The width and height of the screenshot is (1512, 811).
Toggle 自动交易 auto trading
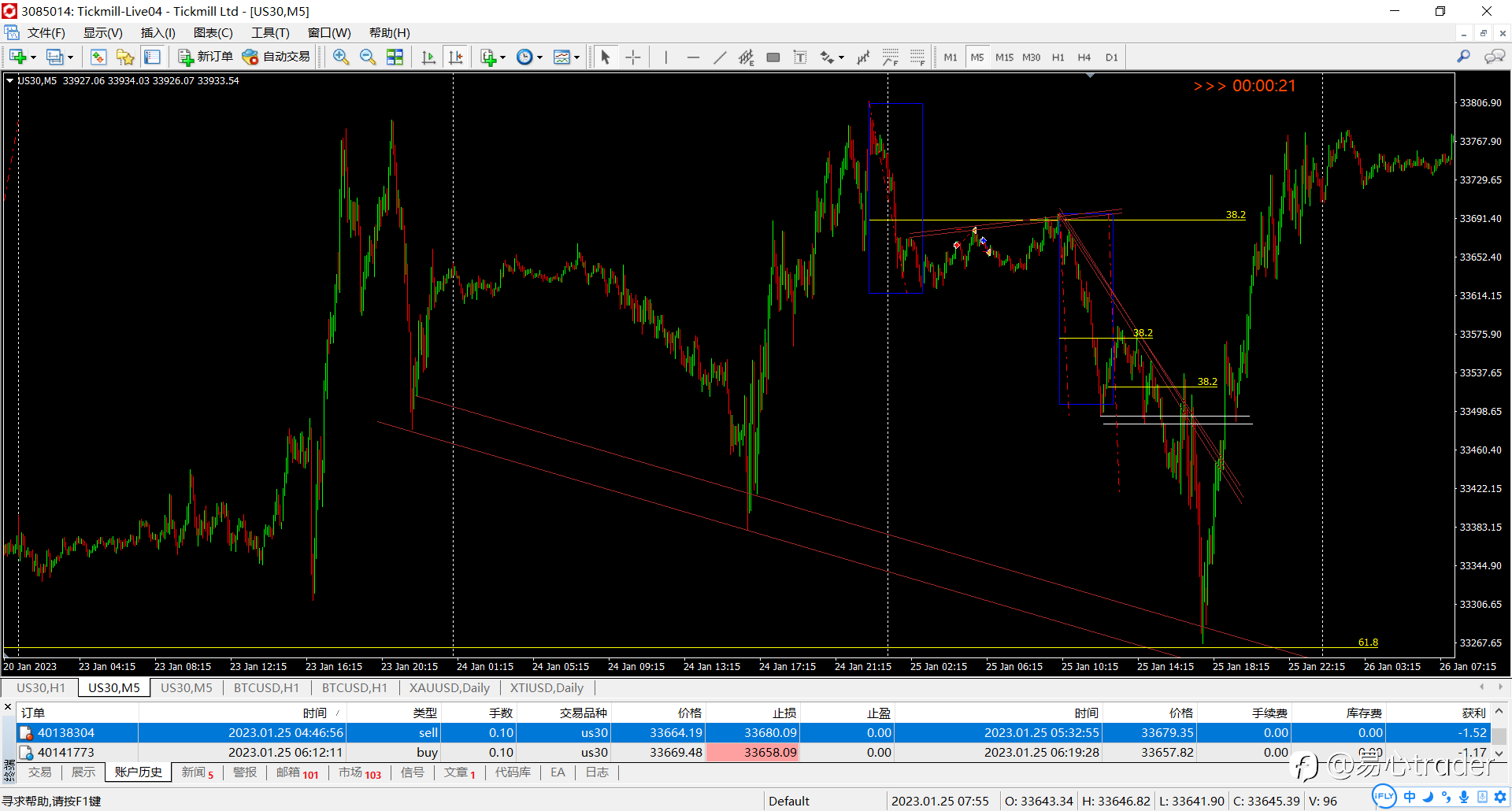276,57
